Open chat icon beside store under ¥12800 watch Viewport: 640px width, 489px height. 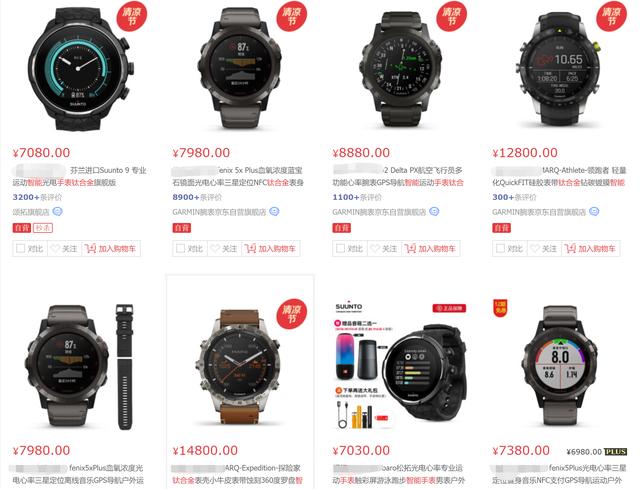[x=594, y=211]
